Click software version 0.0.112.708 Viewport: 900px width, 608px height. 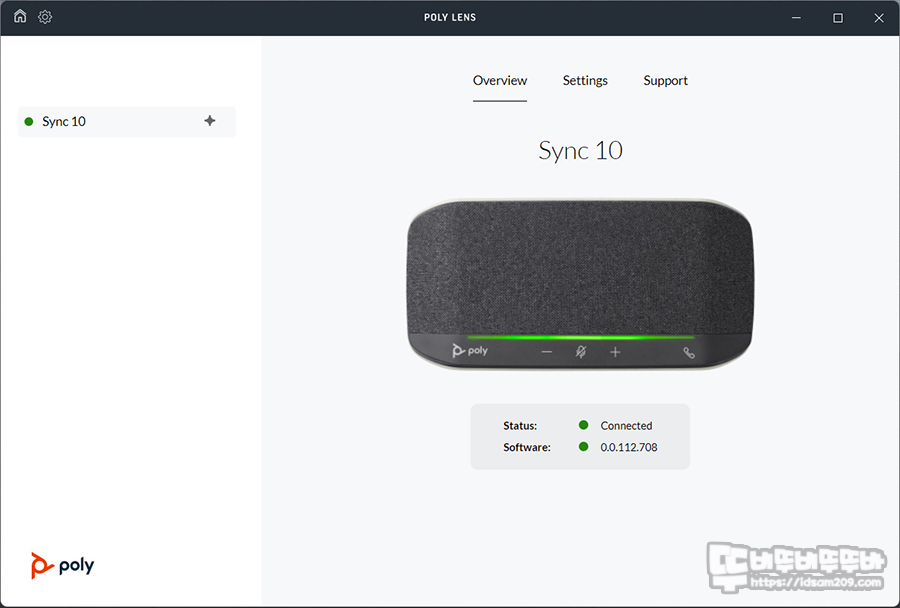[629, 447]
